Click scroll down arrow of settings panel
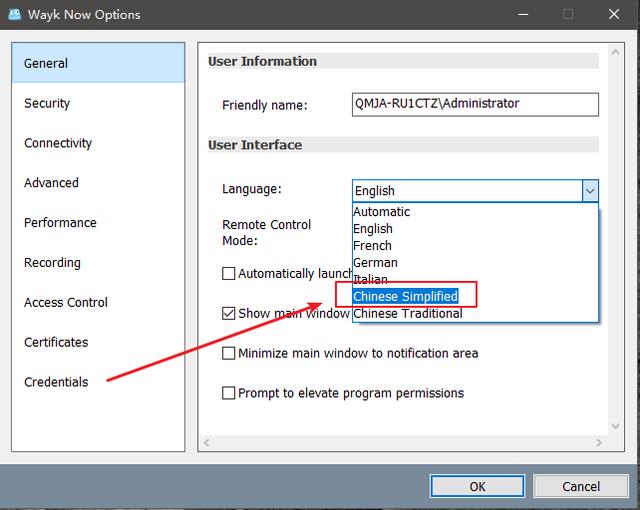This screenshot has height=510, width=640. (616, 426)
